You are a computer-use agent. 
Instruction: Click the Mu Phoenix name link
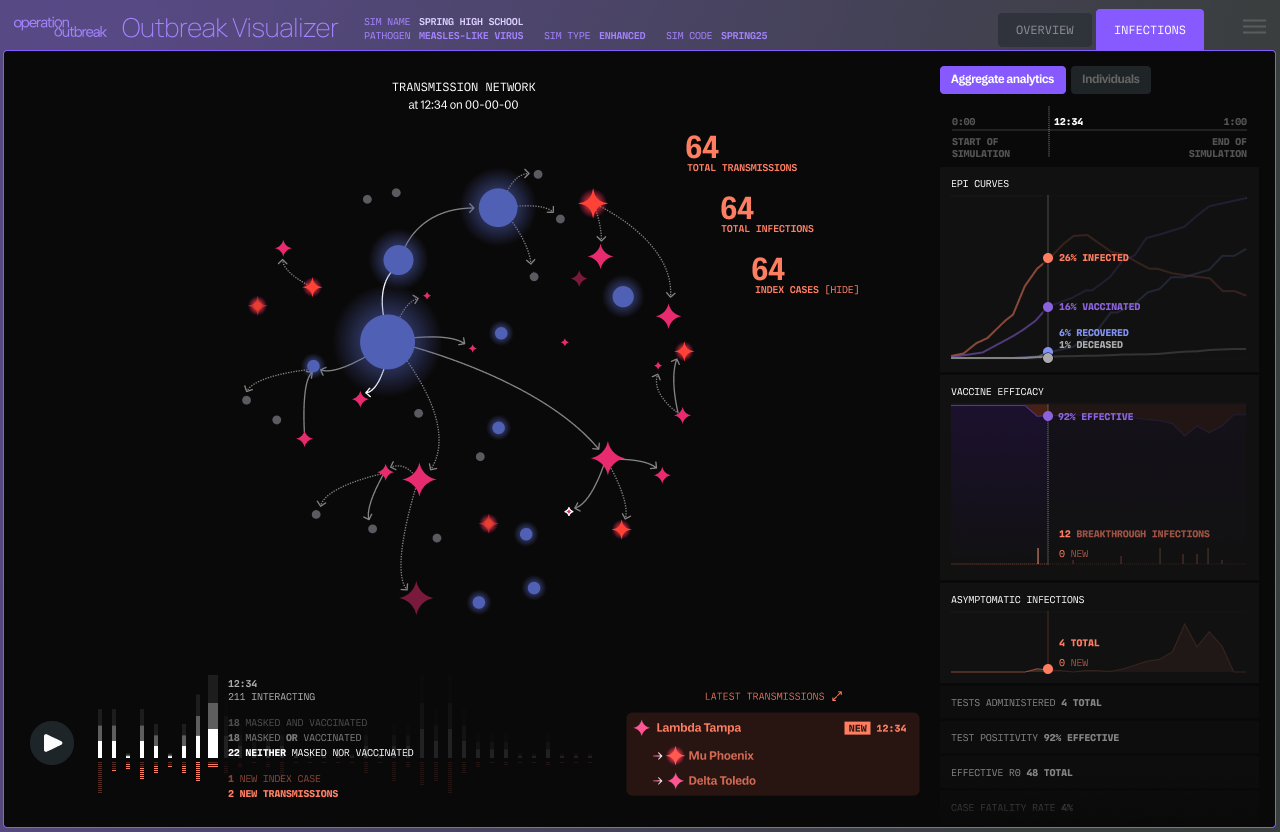pos(721,756)
